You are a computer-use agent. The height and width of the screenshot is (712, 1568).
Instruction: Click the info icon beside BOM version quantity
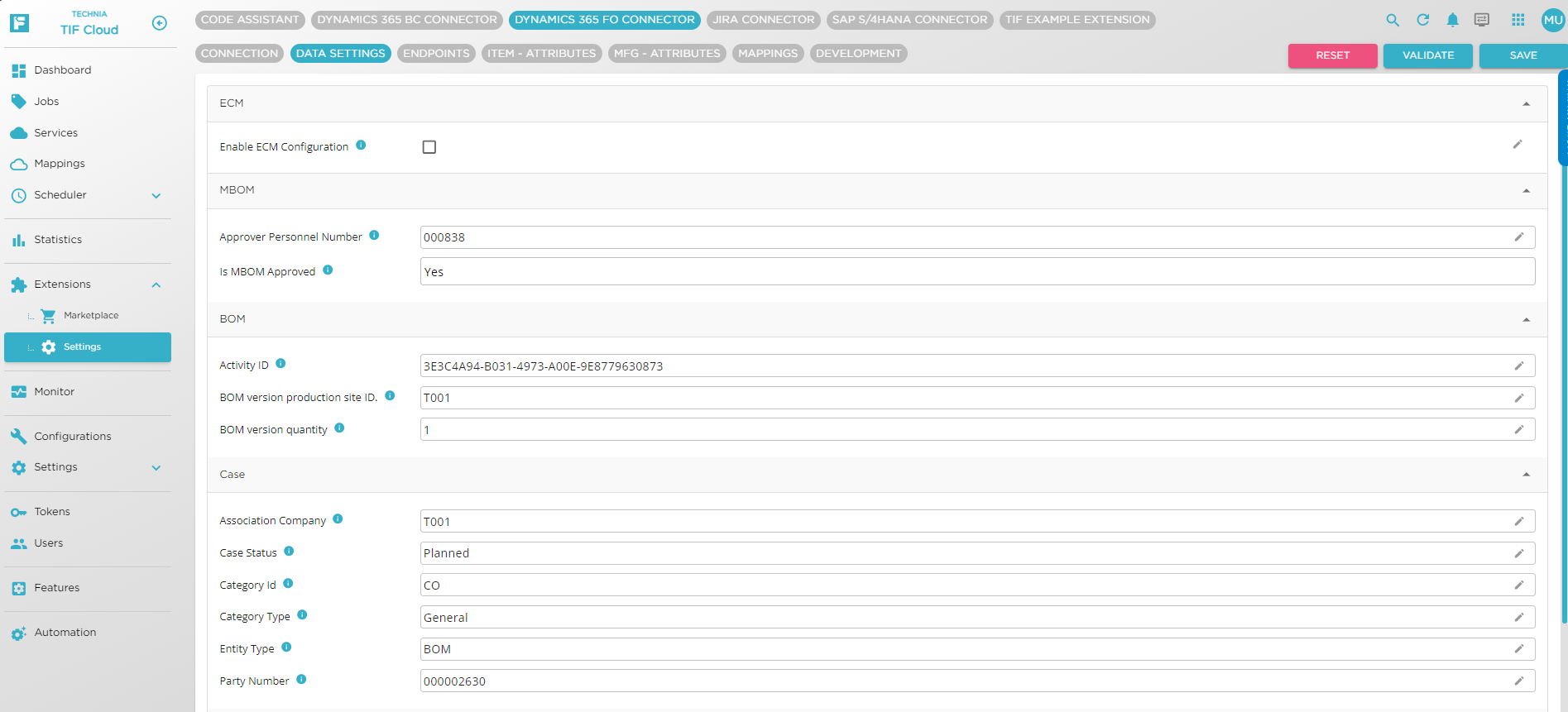(339, 428)
